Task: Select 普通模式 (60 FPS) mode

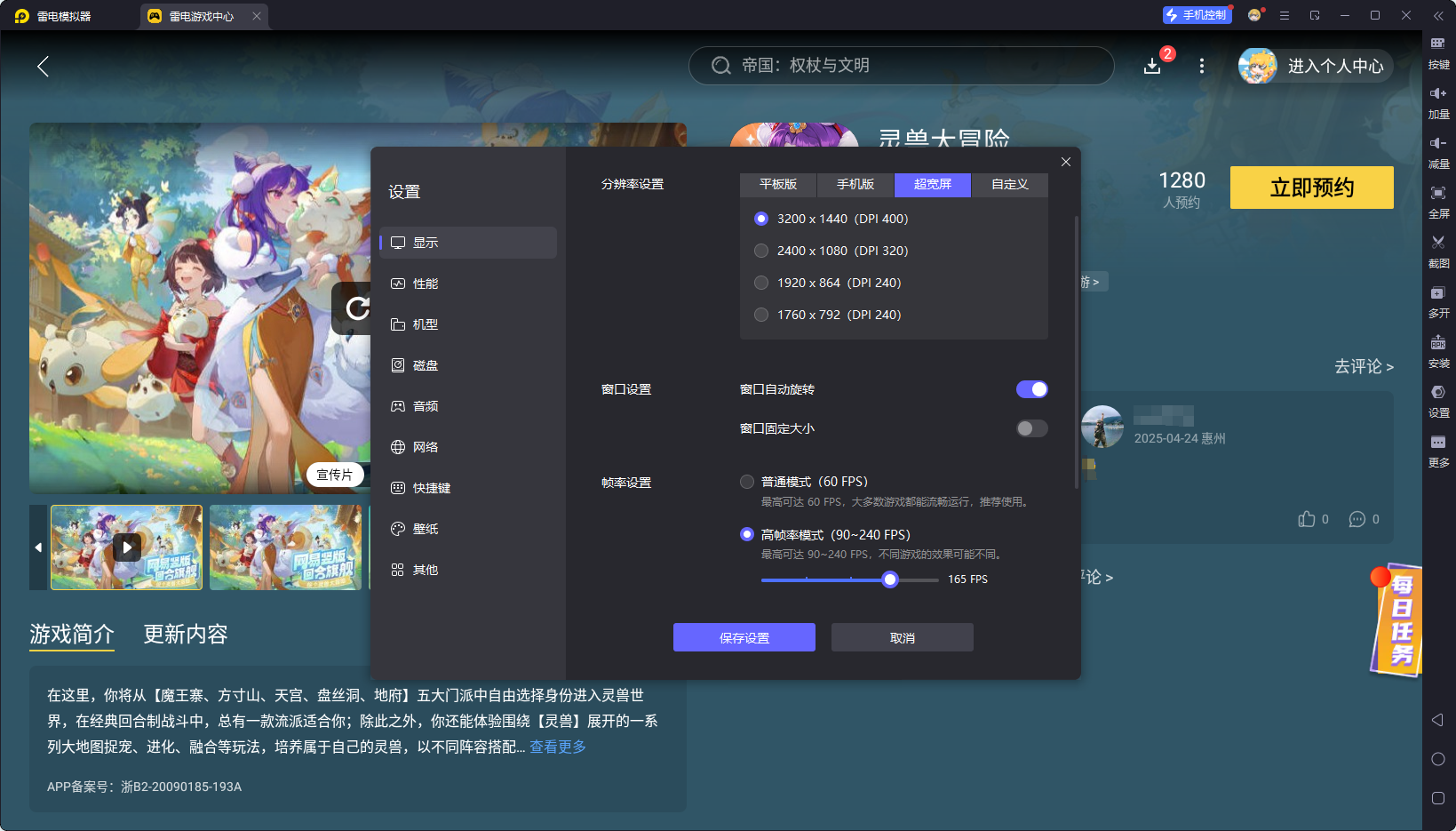Action: [747, 481]
